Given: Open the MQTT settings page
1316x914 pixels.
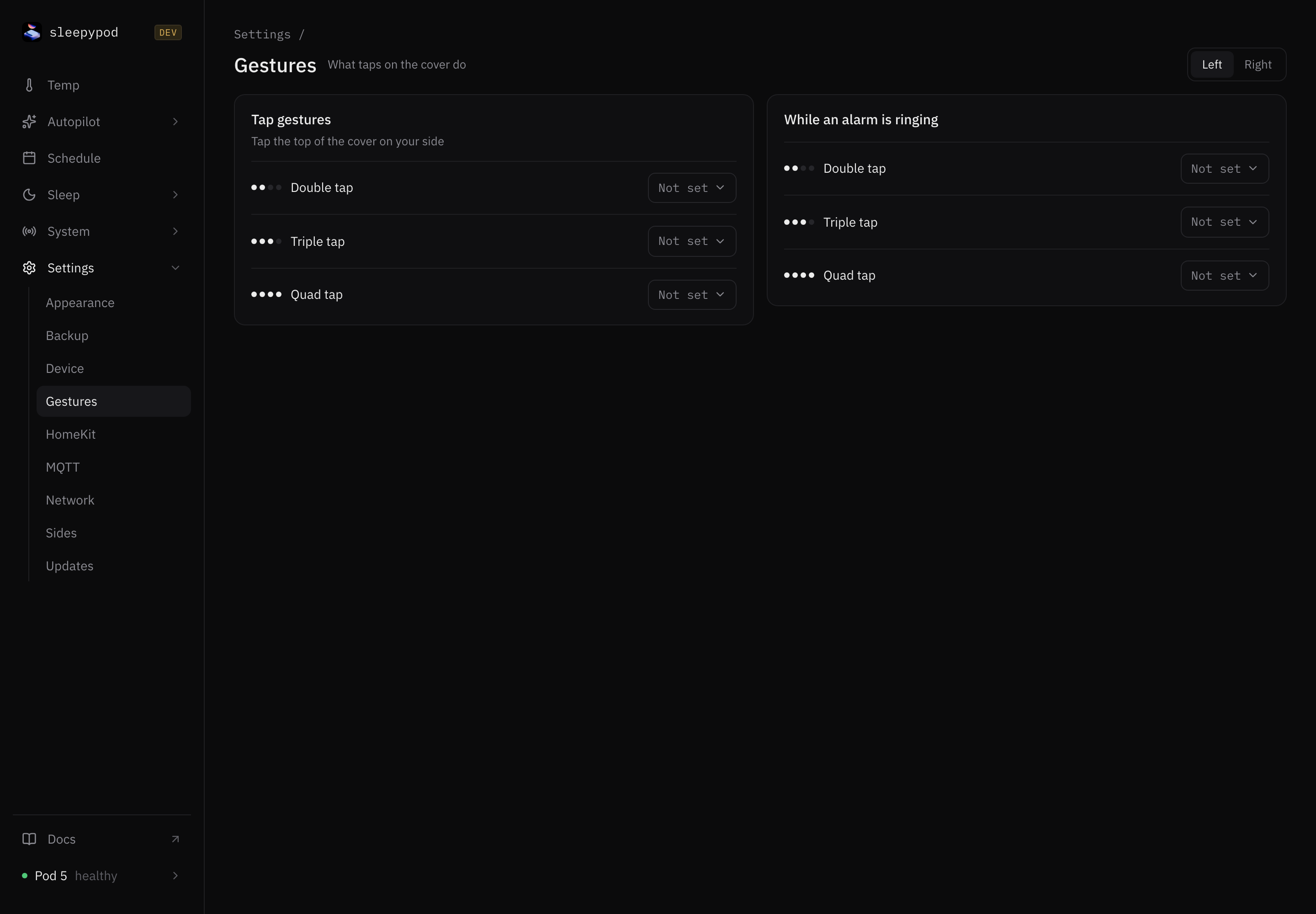Looking at the screenshot, I should coord(113,468).
